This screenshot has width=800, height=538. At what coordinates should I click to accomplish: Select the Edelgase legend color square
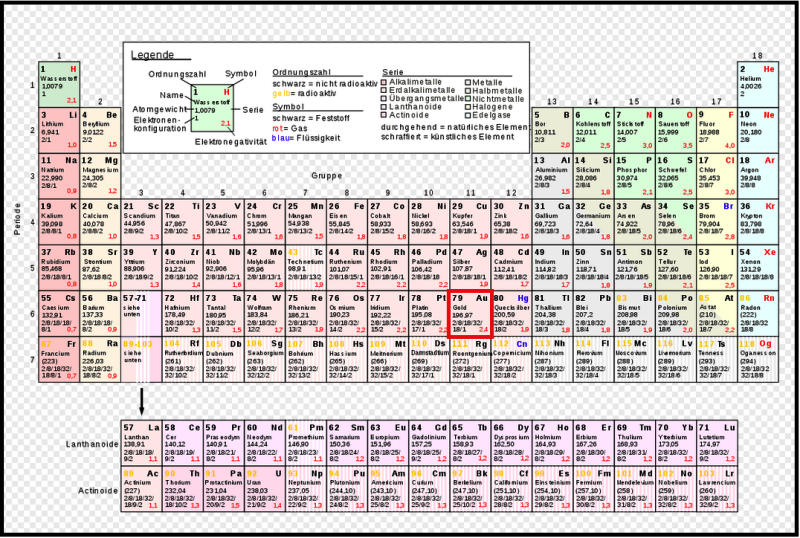(467, 115)
